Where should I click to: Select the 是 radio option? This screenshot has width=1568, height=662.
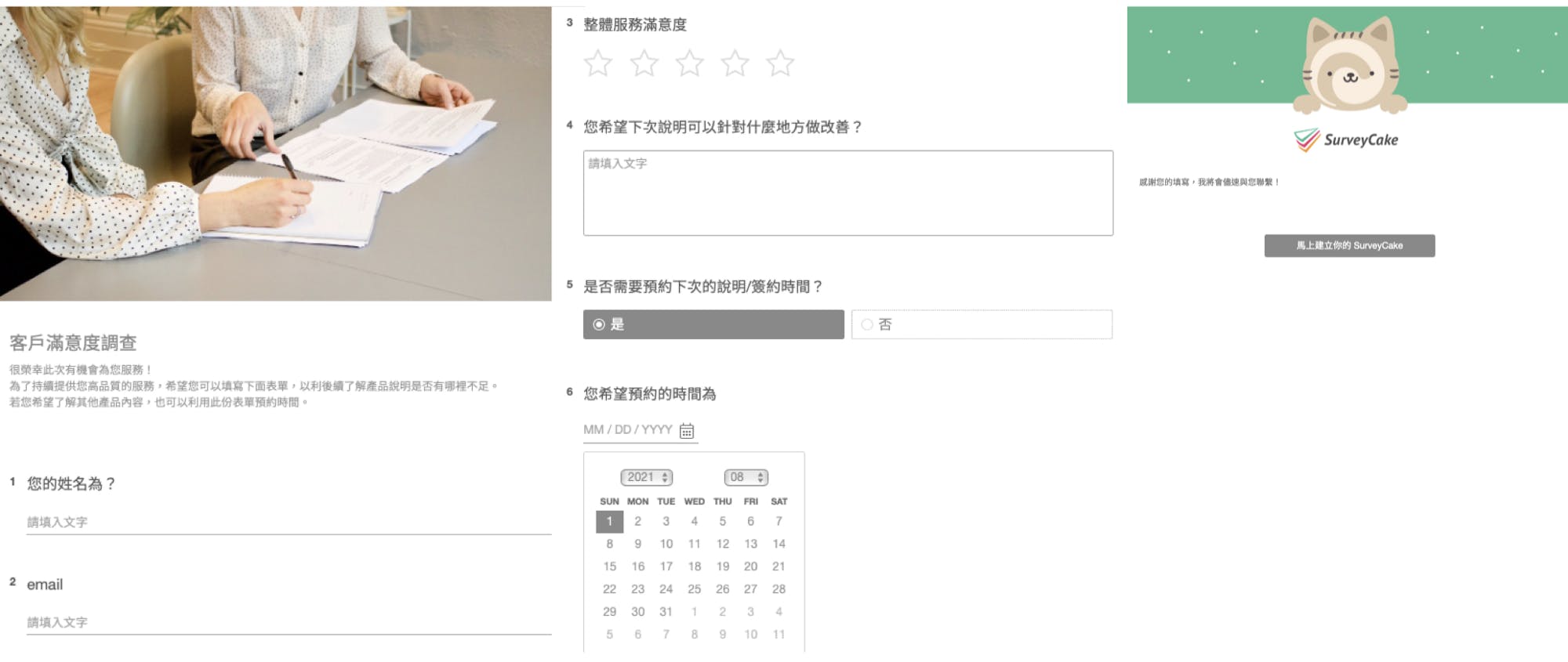click(x=713, y=324)
